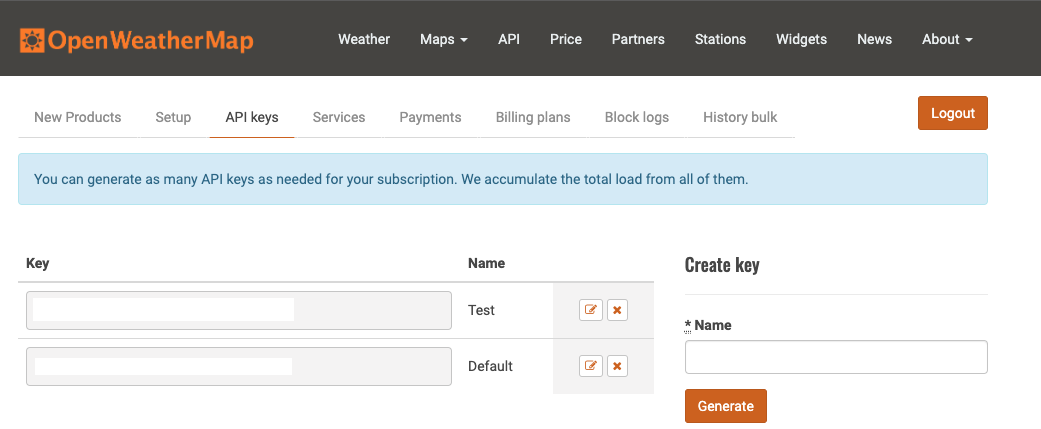Click the OpenWeatherMap sun logo

(32, 41)
